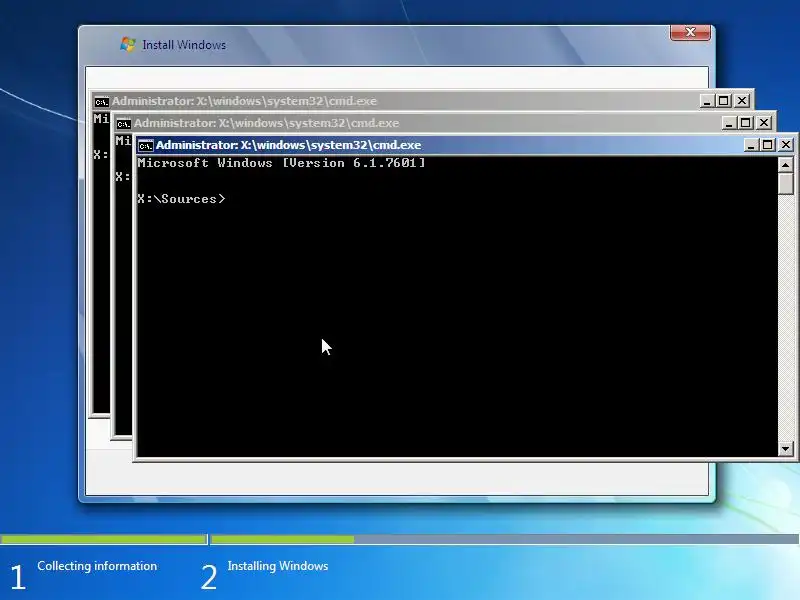Click the Windows flag icon beside Install Windows

click(128, 44)
